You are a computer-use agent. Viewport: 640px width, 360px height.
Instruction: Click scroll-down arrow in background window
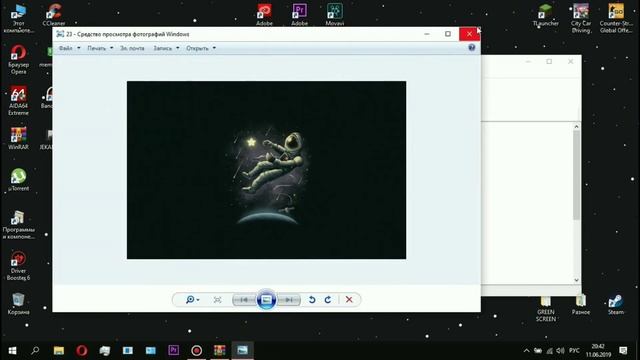(x=576, y=280)
